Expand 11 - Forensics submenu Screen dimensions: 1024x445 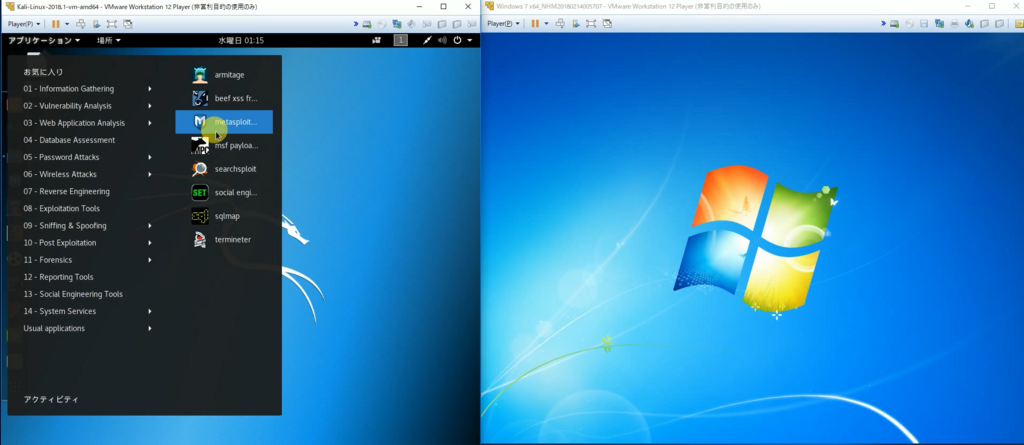pos(88,260)
